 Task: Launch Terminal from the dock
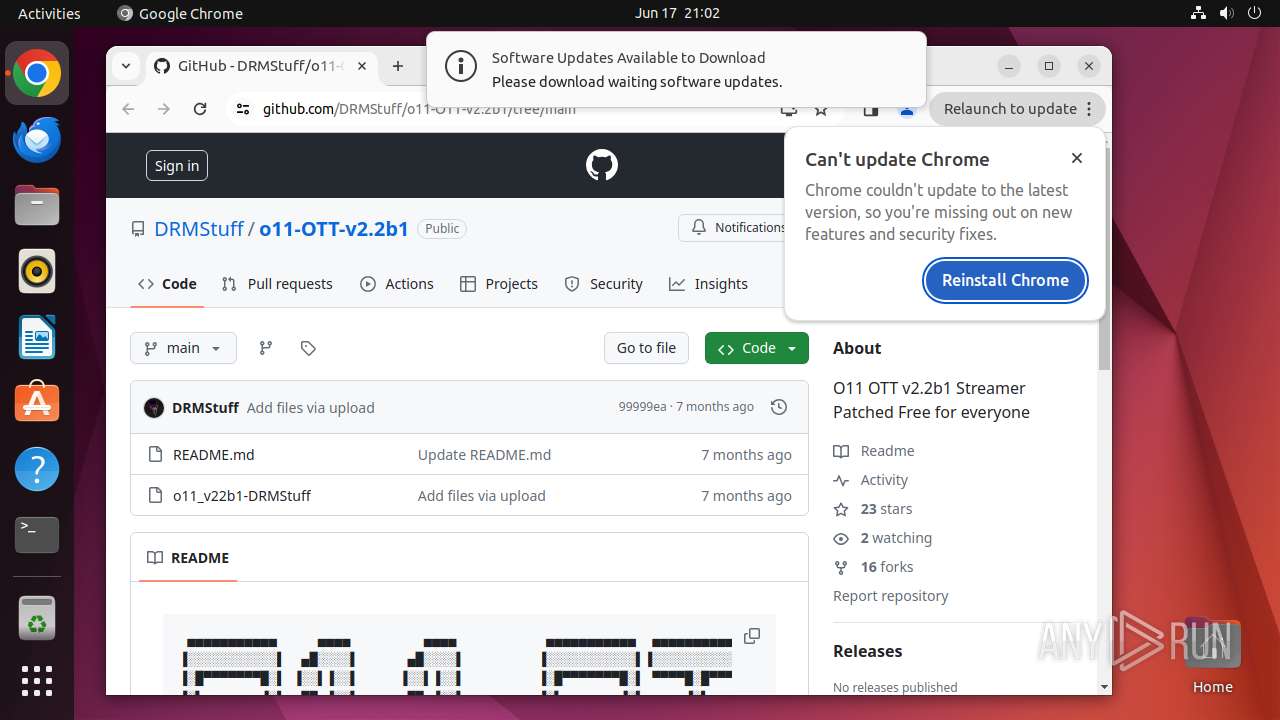37,534
